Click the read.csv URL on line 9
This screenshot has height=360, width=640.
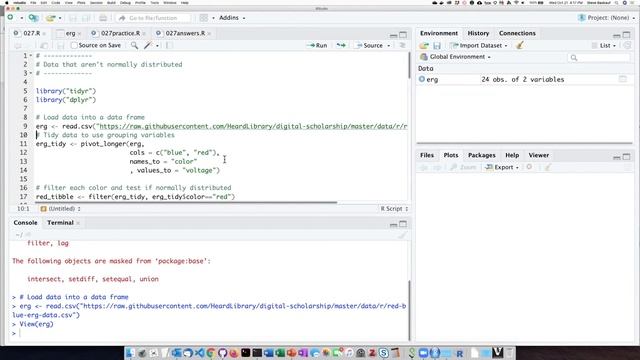[253, 126]
